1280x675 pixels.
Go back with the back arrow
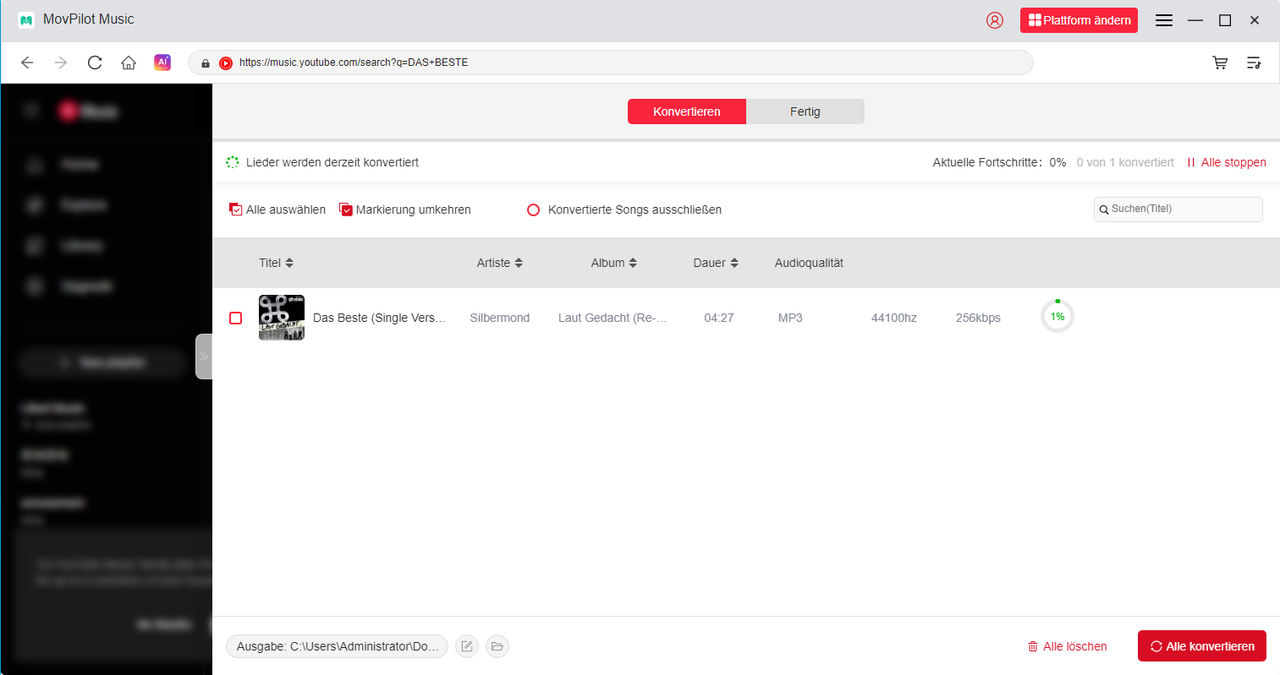click(27, 62)
